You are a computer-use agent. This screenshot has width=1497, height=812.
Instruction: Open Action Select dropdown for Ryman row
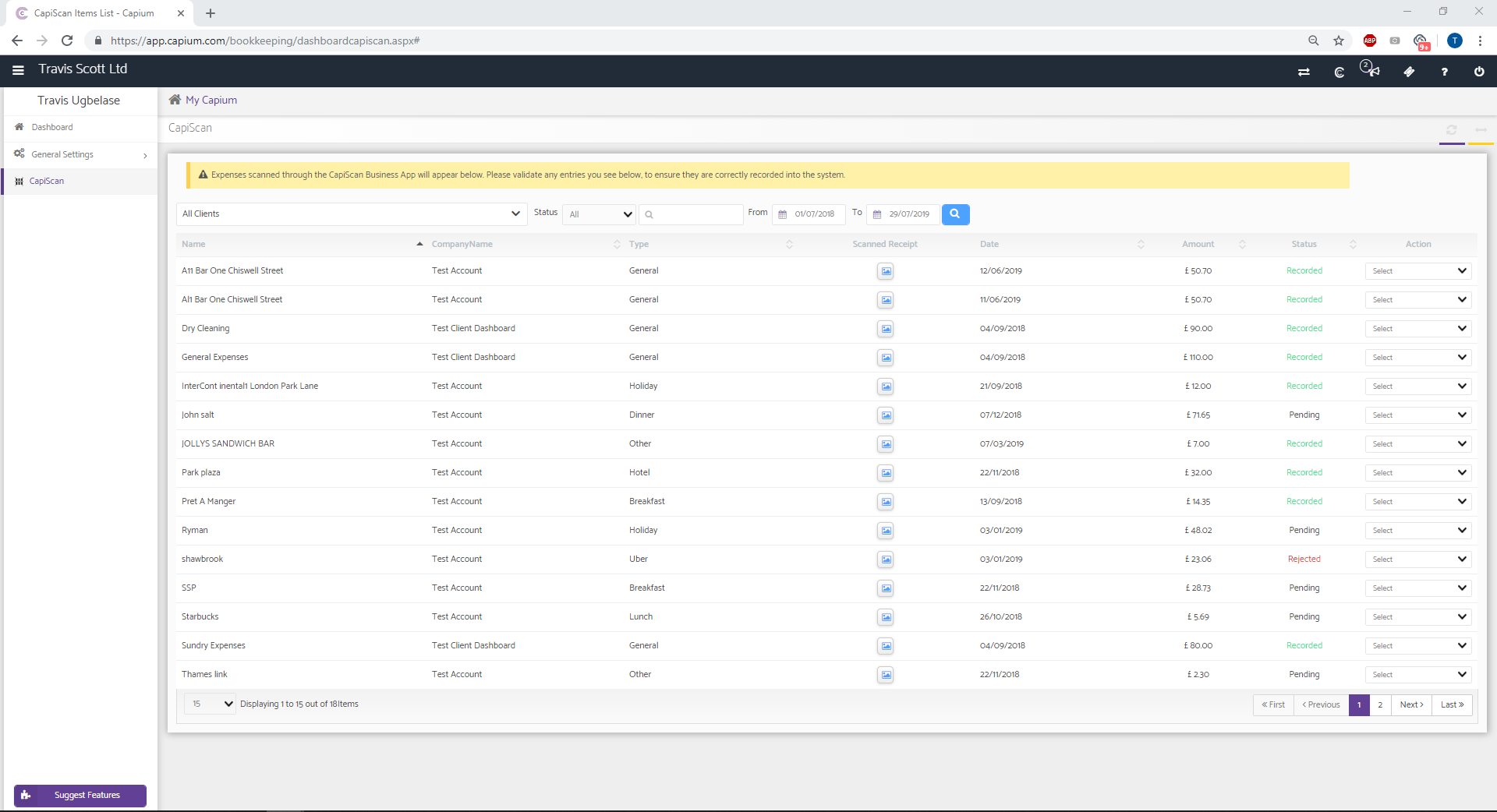click(1418, 531)
